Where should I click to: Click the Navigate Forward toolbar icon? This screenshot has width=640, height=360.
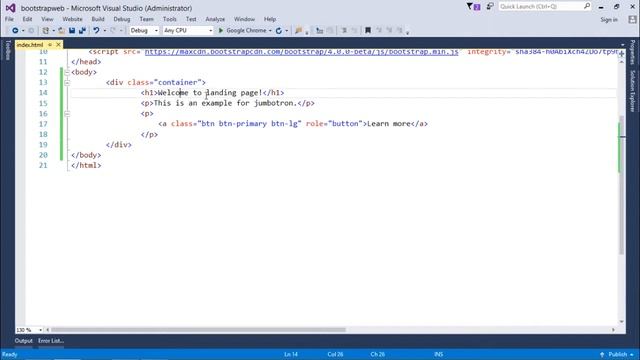(31, 31)
